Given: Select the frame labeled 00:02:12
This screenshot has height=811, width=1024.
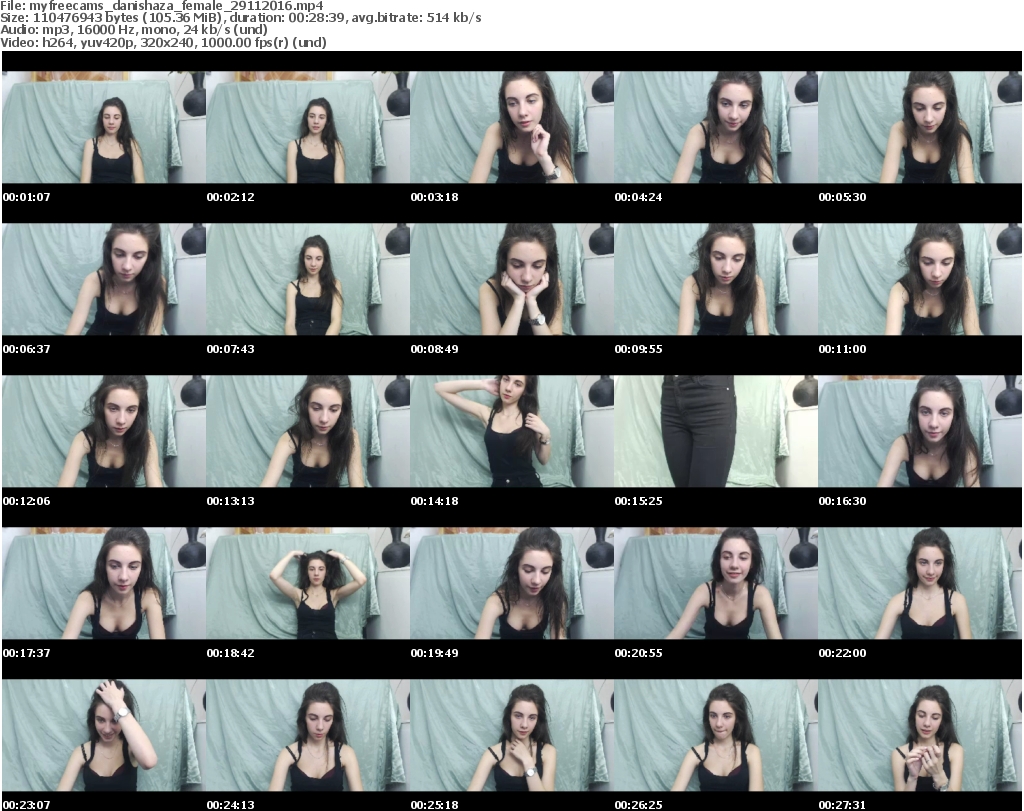Looking at the screenshot, I should pos(307,127).
